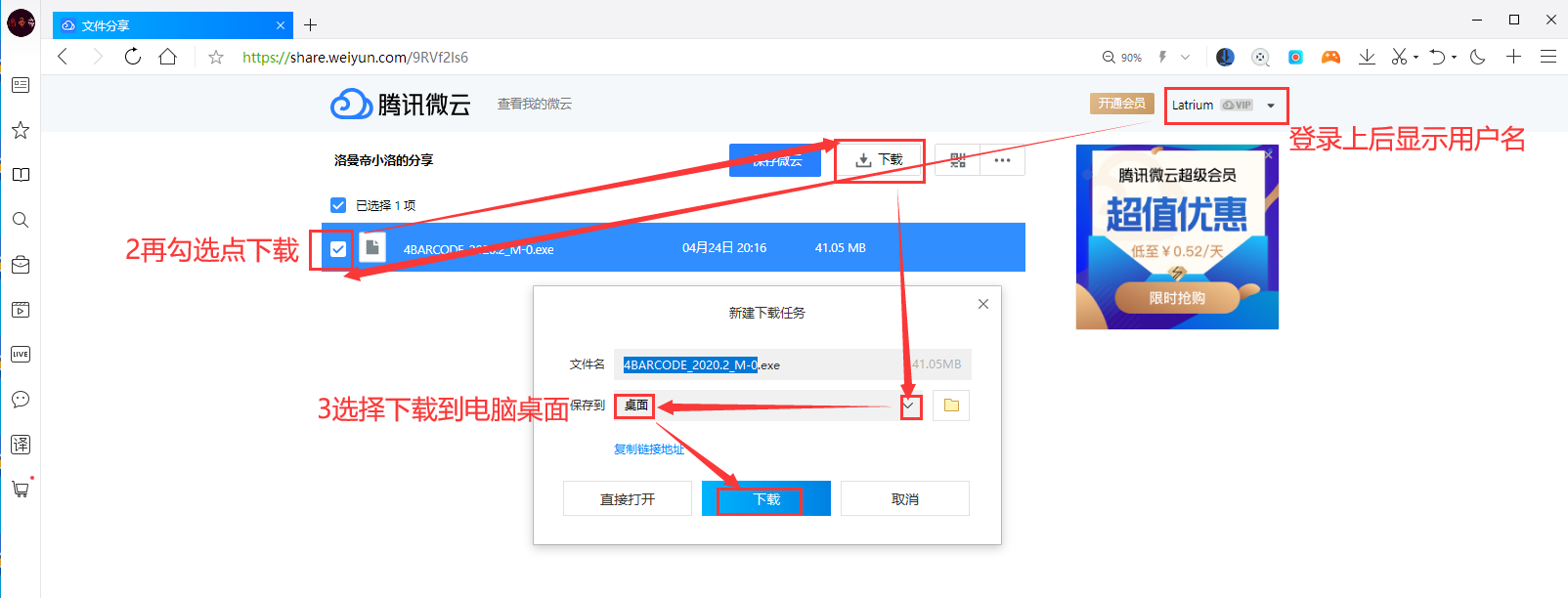
Task: Open the translate icon in the left sidebar
Action: (x=21, y=445)
